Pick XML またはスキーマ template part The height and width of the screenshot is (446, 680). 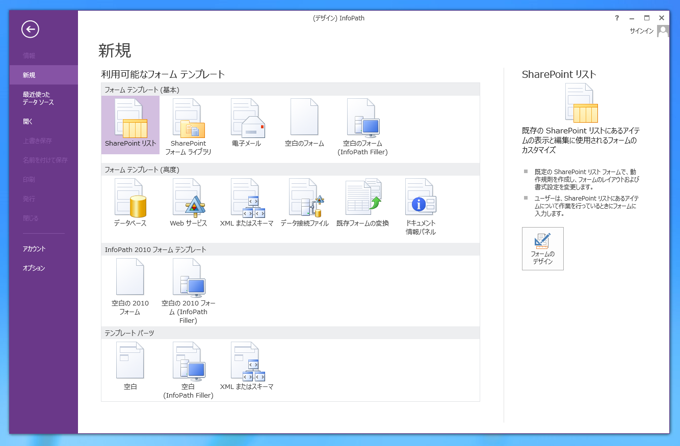pos(246,366)
